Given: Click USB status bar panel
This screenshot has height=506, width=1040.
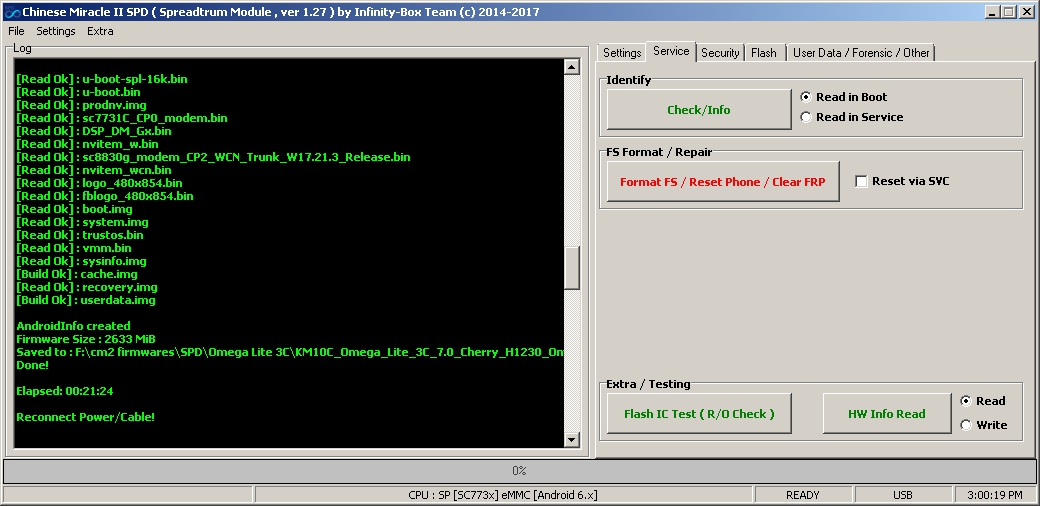Looking at the screenshot, I should [x=903, y=495].
